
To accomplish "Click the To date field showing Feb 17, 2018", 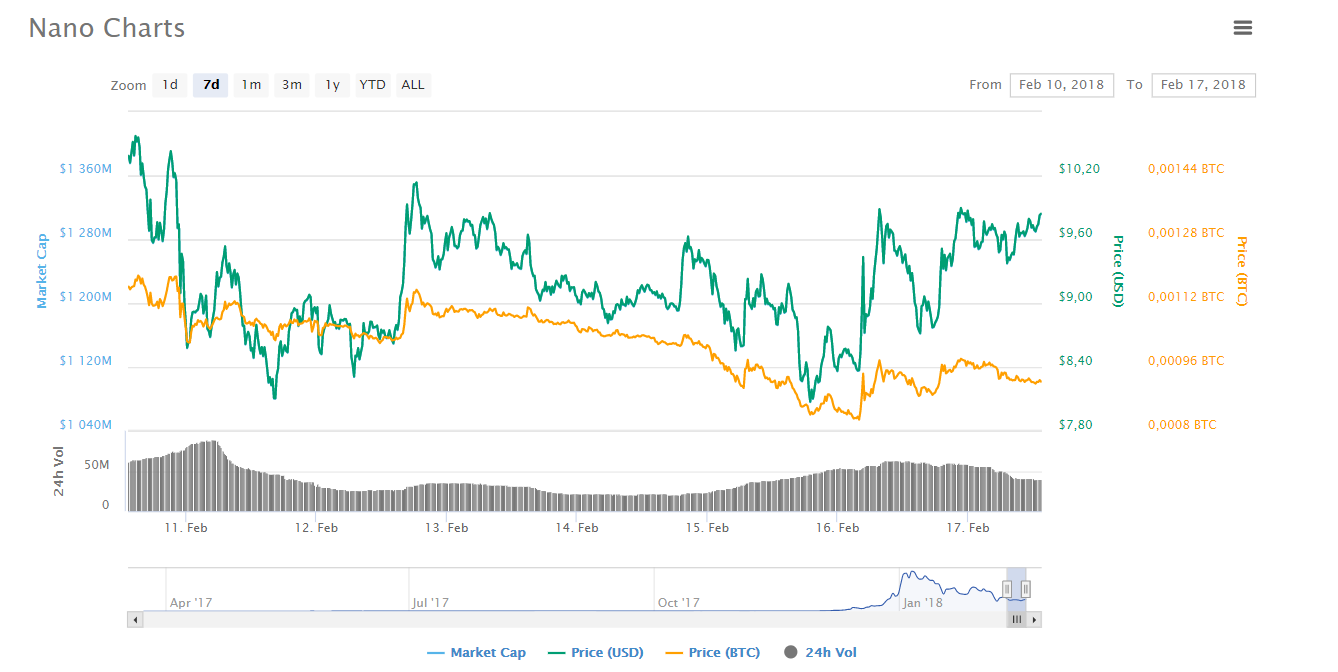I will tap(1203, 85).
